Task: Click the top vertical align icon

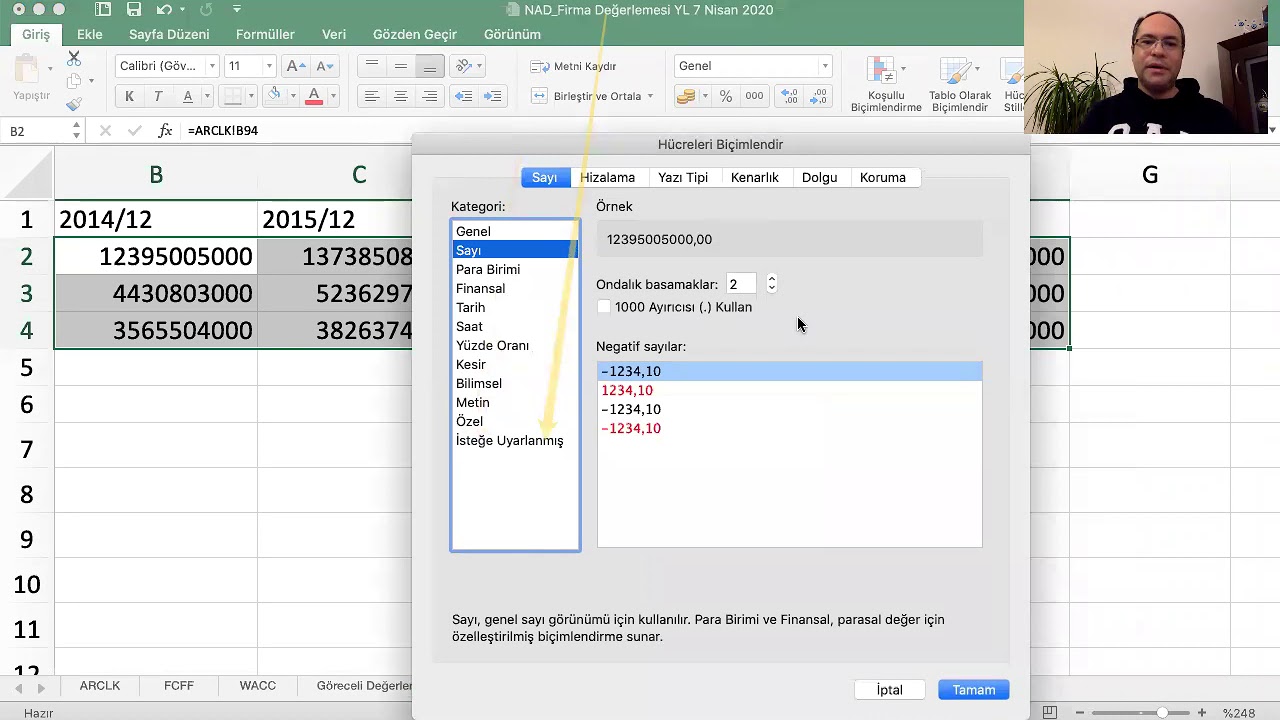Action: pyautogui.click(x=372, y=66)
